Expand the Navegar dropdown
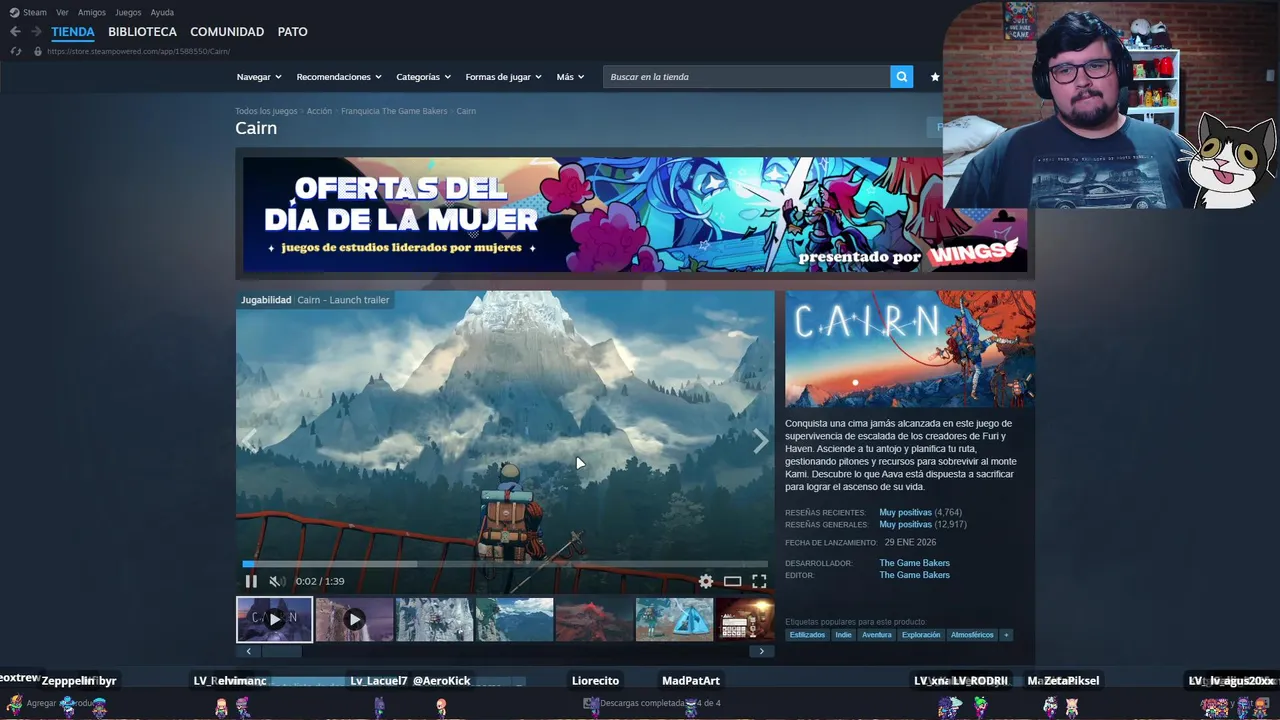 259,77
